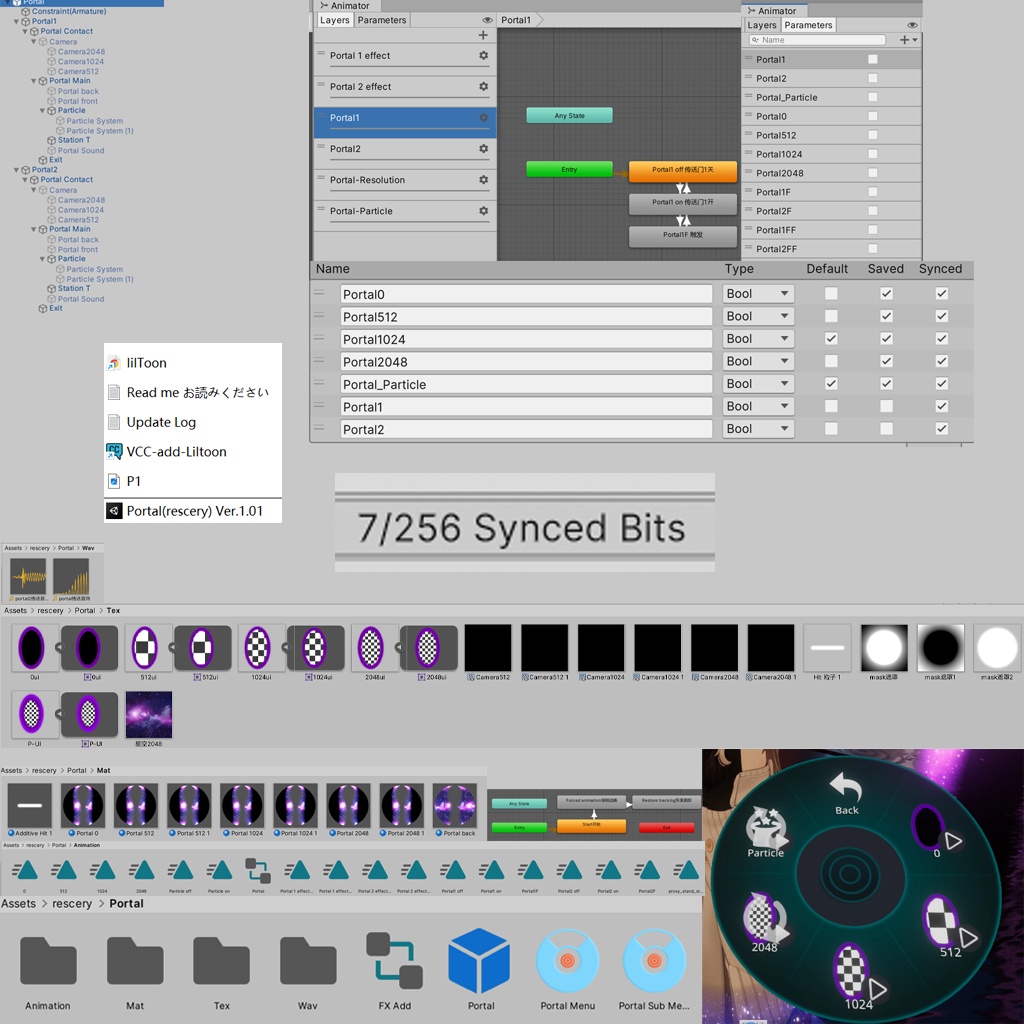
Task: Select the Portal Menu expressions asset
Action: pyautogui.click(x=568, y=960)
